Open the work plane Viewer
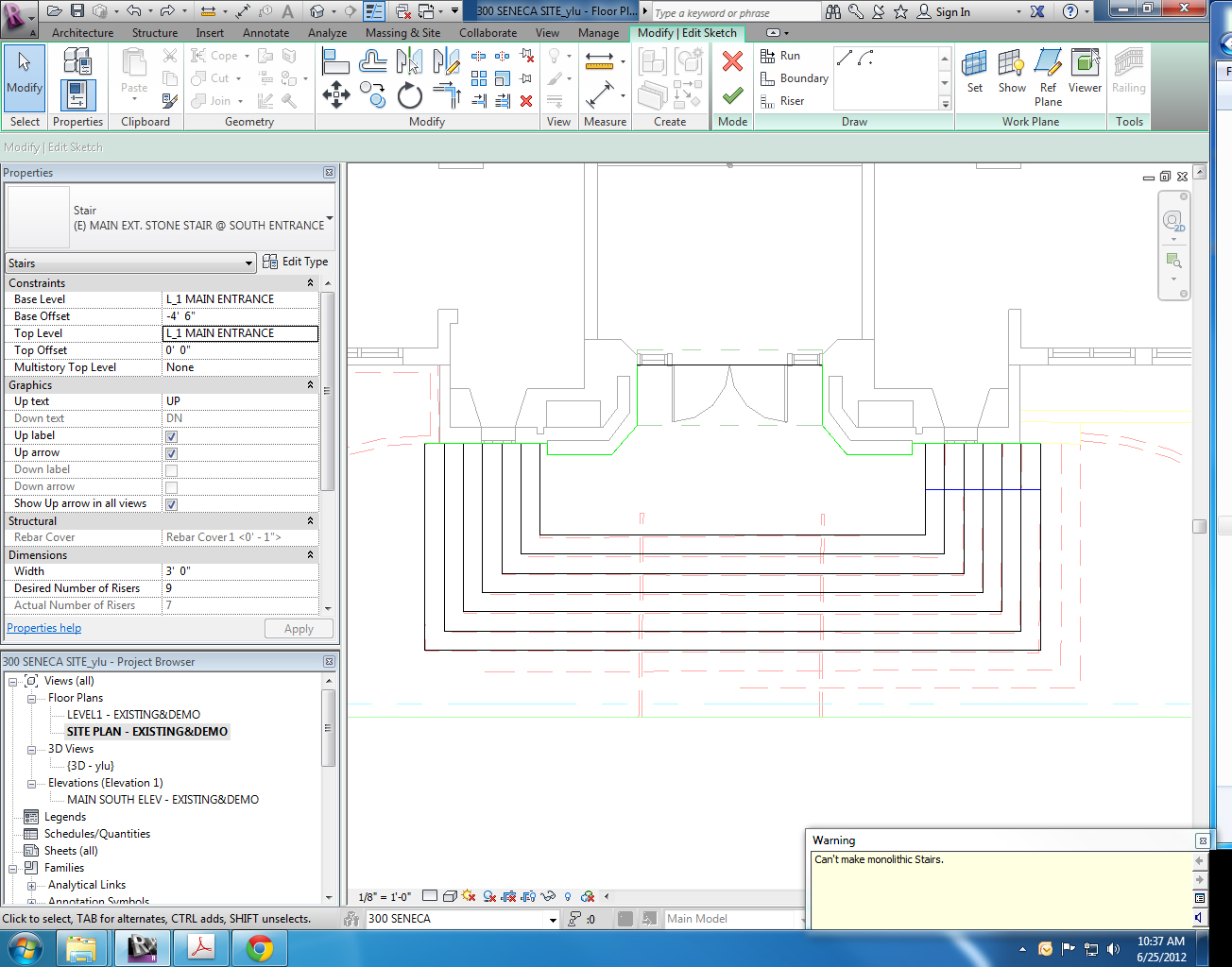The image size is (1232, 967). point(1085,73)
